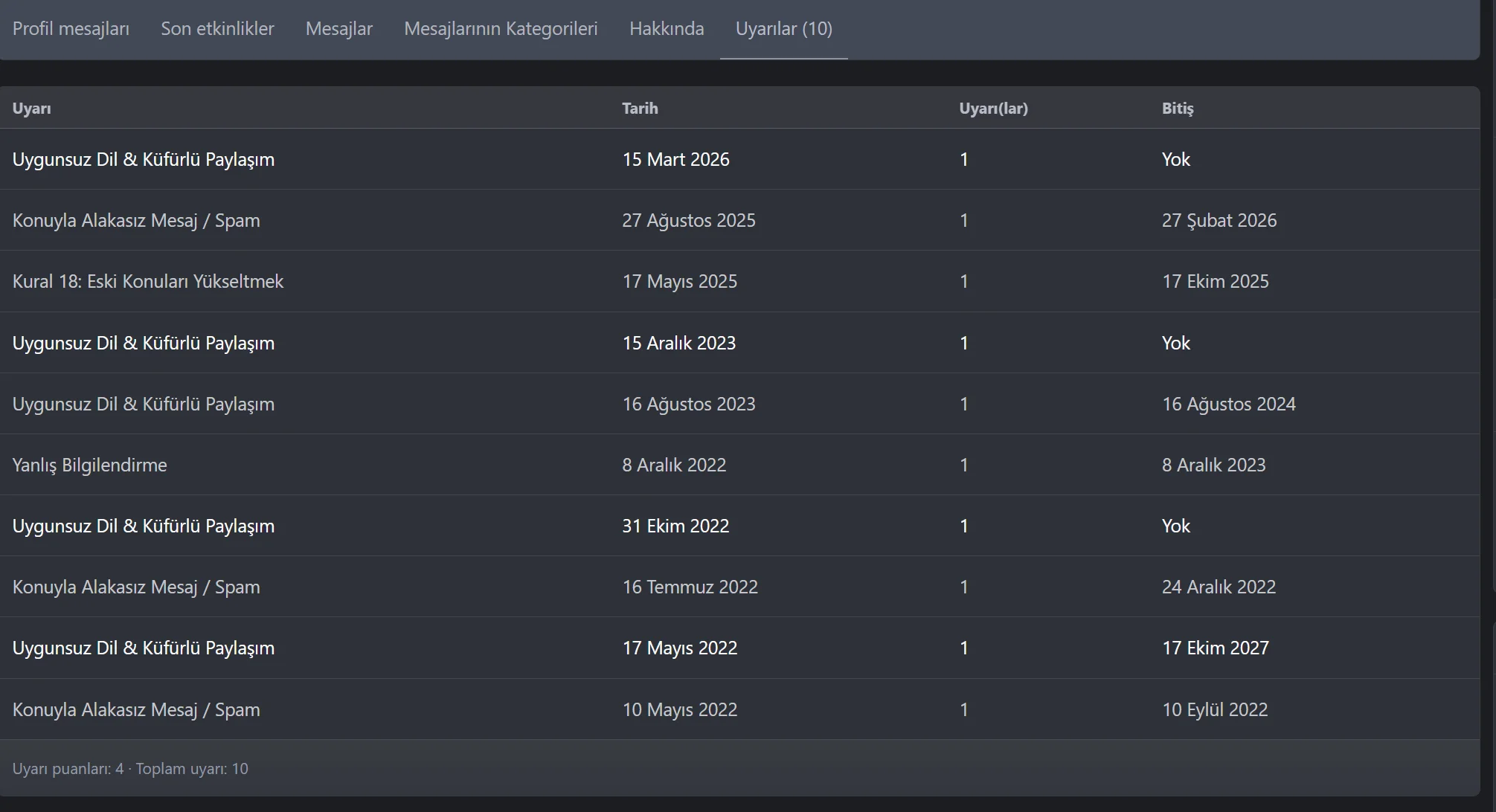Open warning dated 15 Mart 2026
Image resolution: width=1496 pixels, height=812 pixels.
click(144, 159)
